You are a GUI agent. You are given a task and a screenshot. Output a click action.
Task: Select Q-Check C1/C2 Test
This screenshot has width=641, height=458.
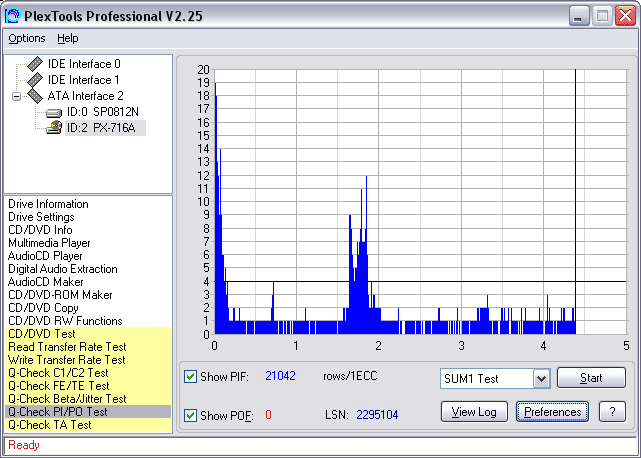[x=88, y=373]
